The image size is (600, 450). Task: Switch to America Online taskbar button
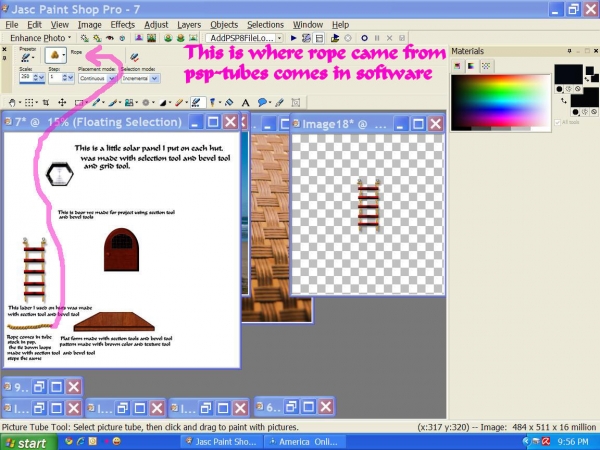pyautogui.click(x=305, y=442)
